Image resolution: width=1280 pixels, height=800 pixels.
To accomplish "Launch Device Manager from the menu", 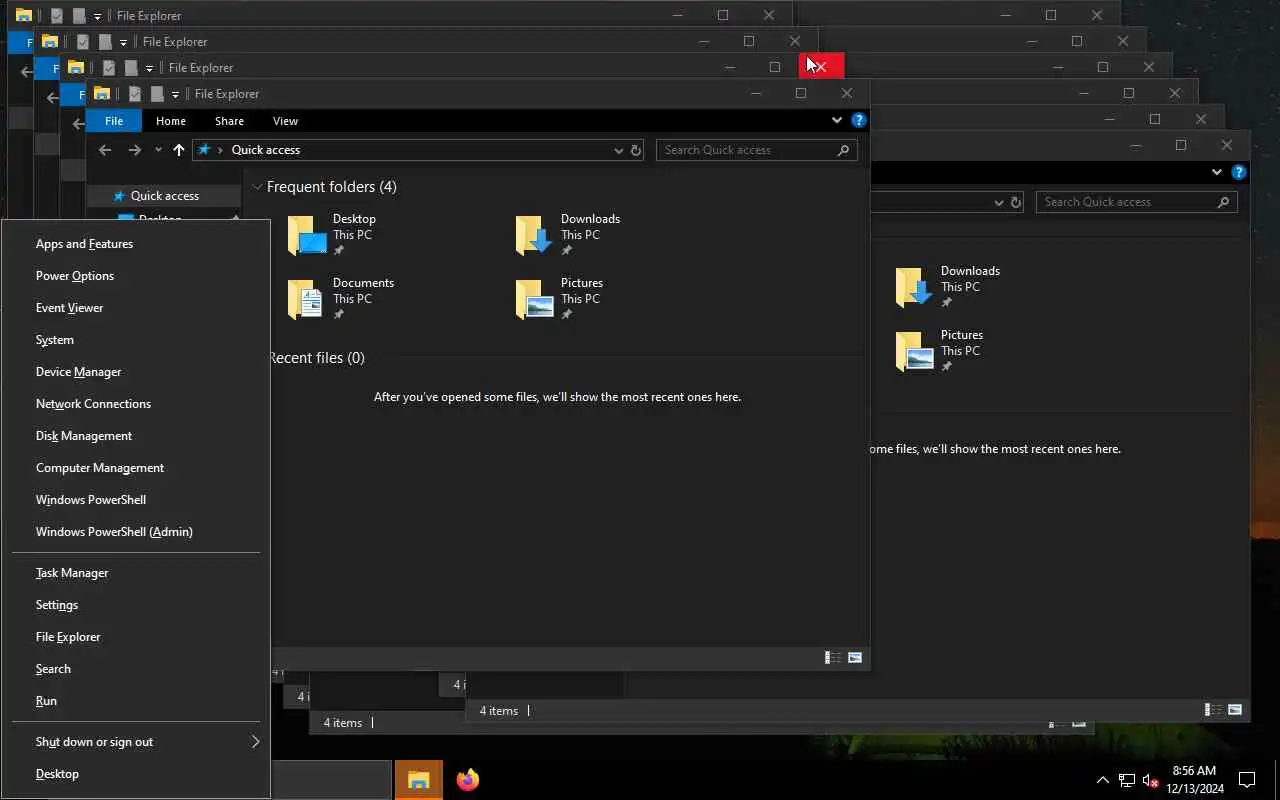I will pyautogui.click(x=136, y=372).
